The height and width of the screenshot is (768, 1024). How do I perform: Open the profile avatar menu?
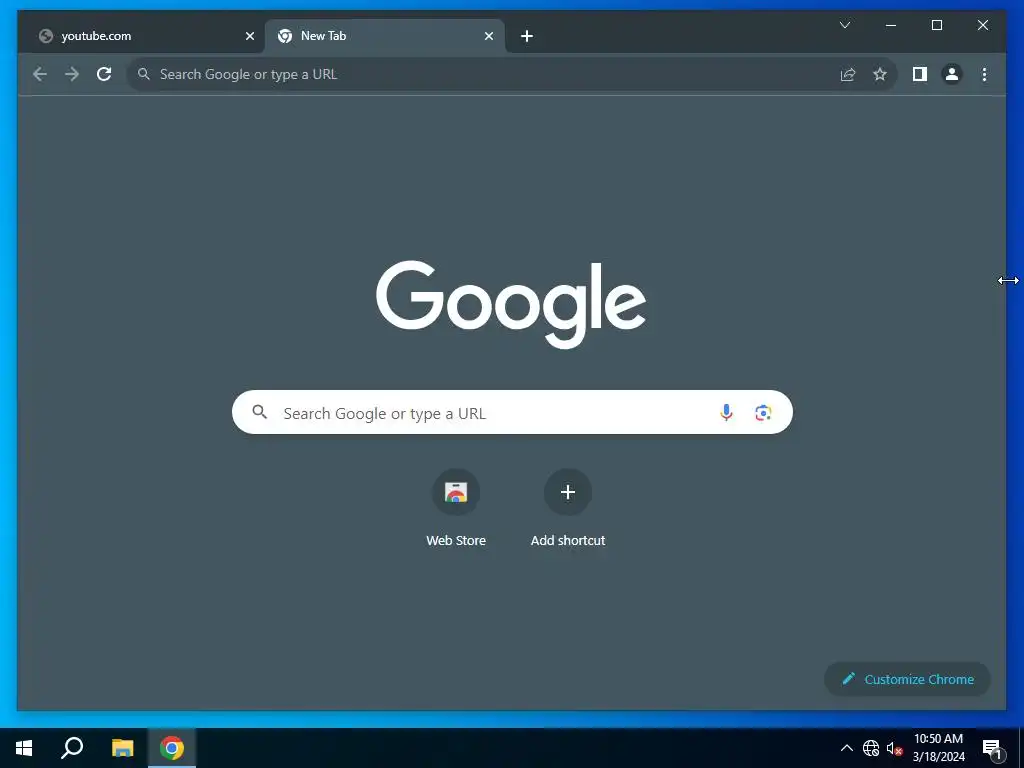[x=952, y=74]
